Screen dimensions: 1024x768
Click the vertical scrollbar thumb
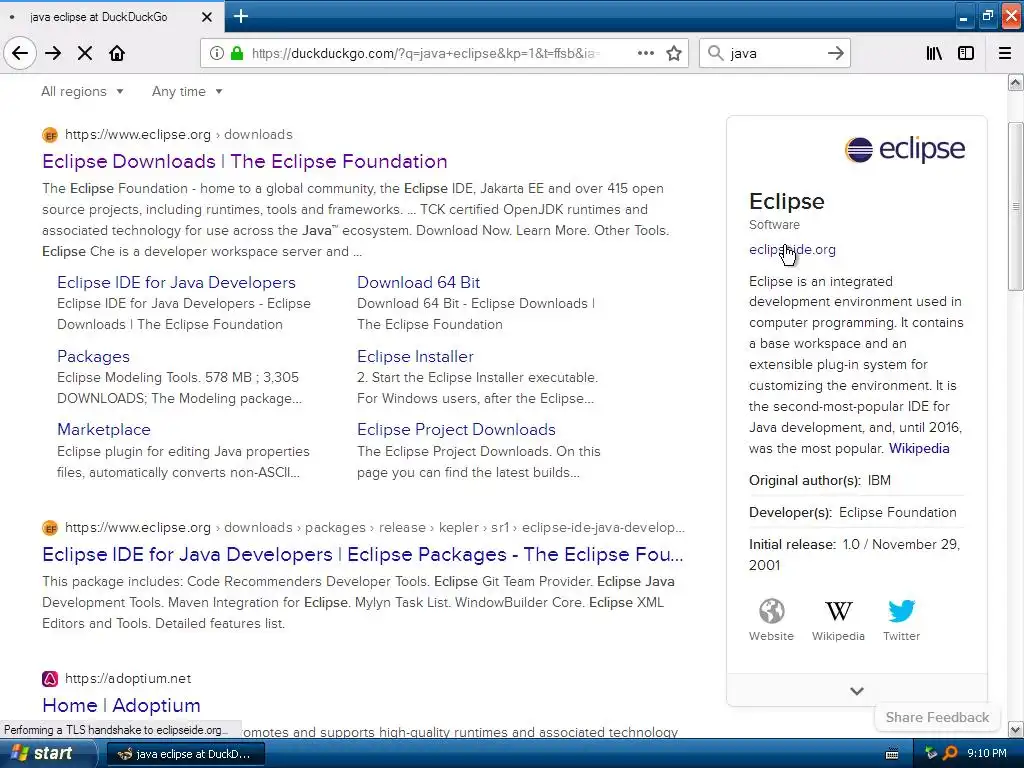click(x=1015, y=206)
